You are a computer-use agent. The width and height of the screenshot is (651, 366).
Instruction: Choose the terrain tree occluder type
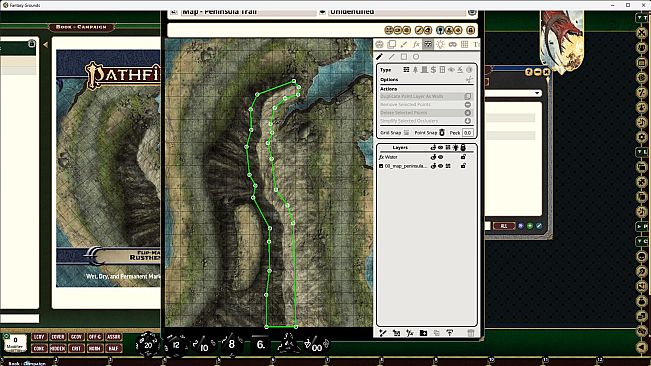[415, 70]
